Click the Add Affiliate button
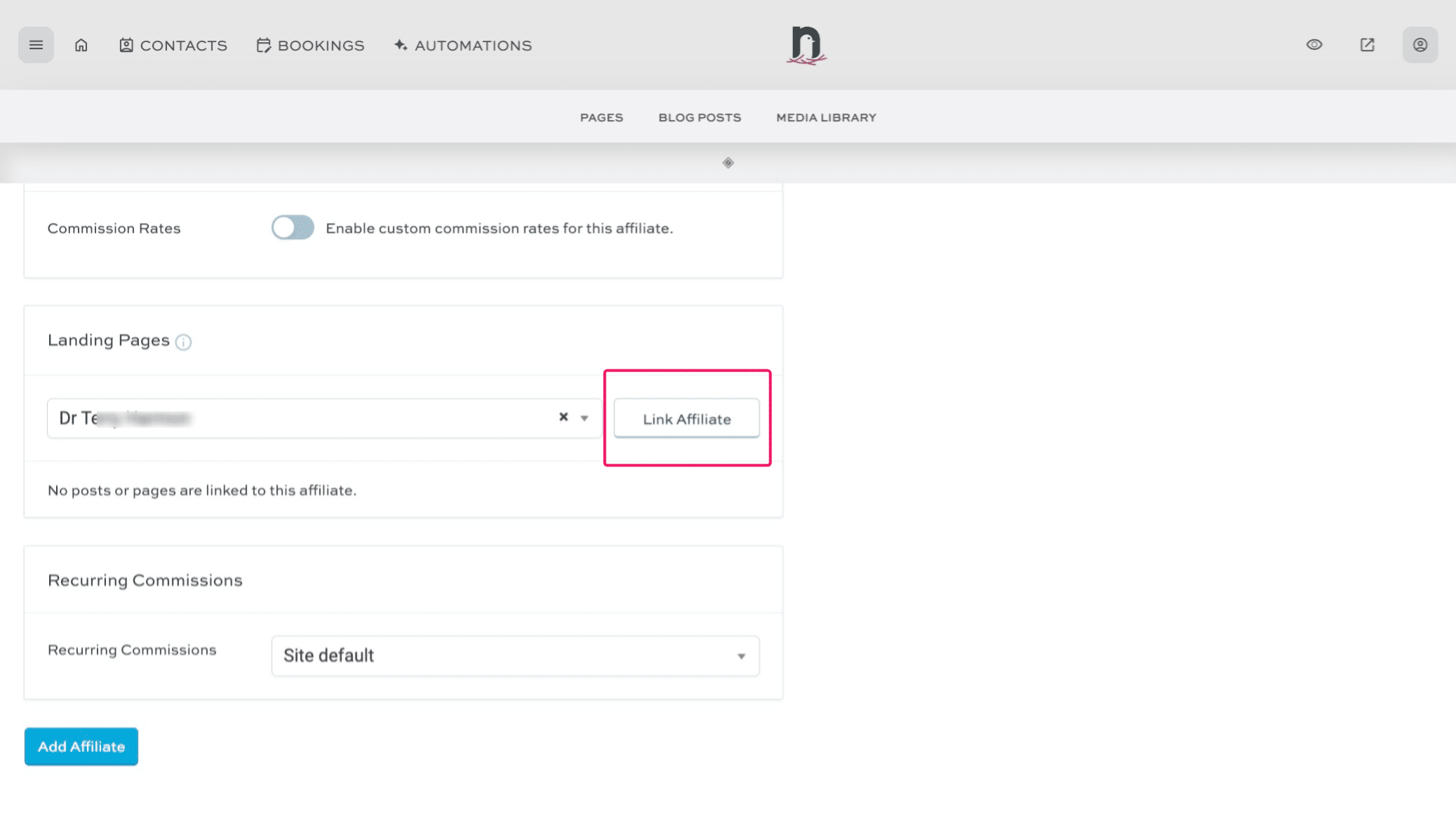Screen dimensions: 1456x837 pyautogui.click(x=81, y=746)
